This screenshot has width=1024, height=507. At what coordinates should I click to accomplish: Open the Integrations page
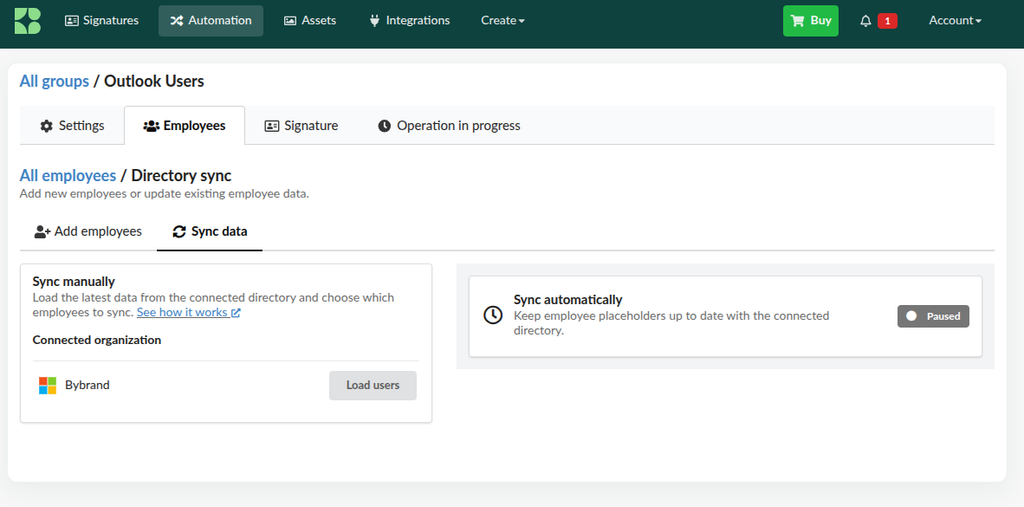(x=409, y=20)
